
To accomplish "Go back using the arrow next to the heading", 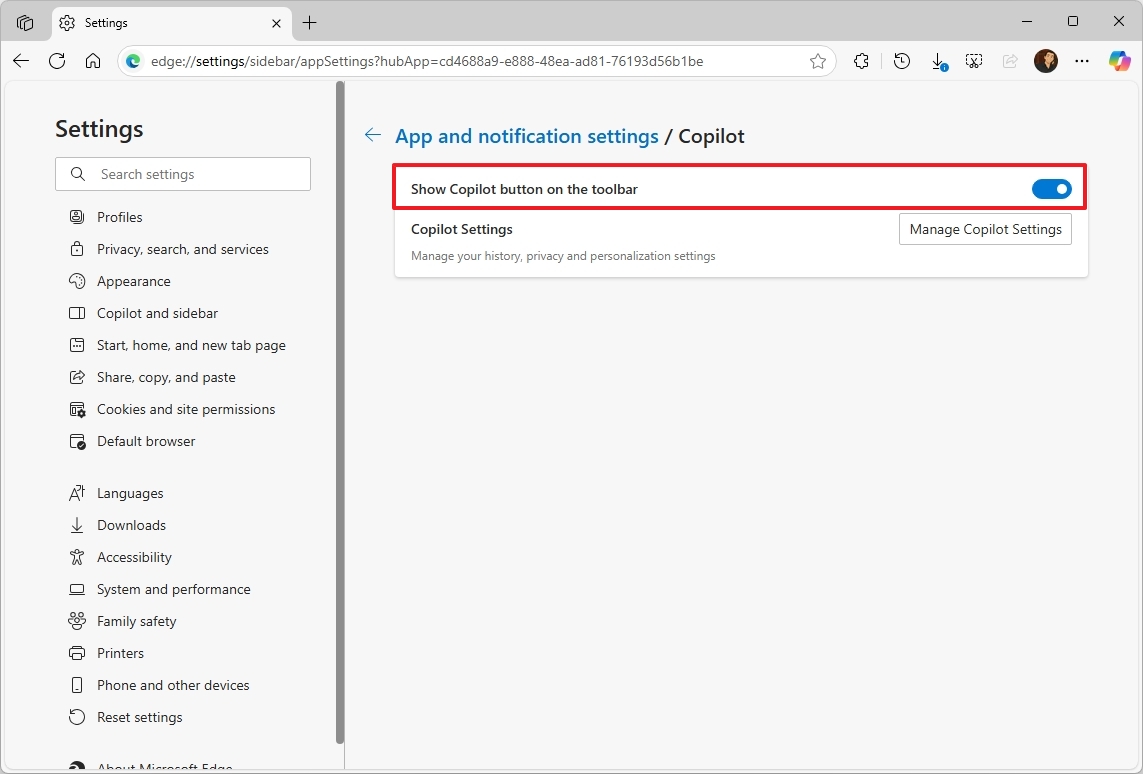I will click(x=372, y=135).
